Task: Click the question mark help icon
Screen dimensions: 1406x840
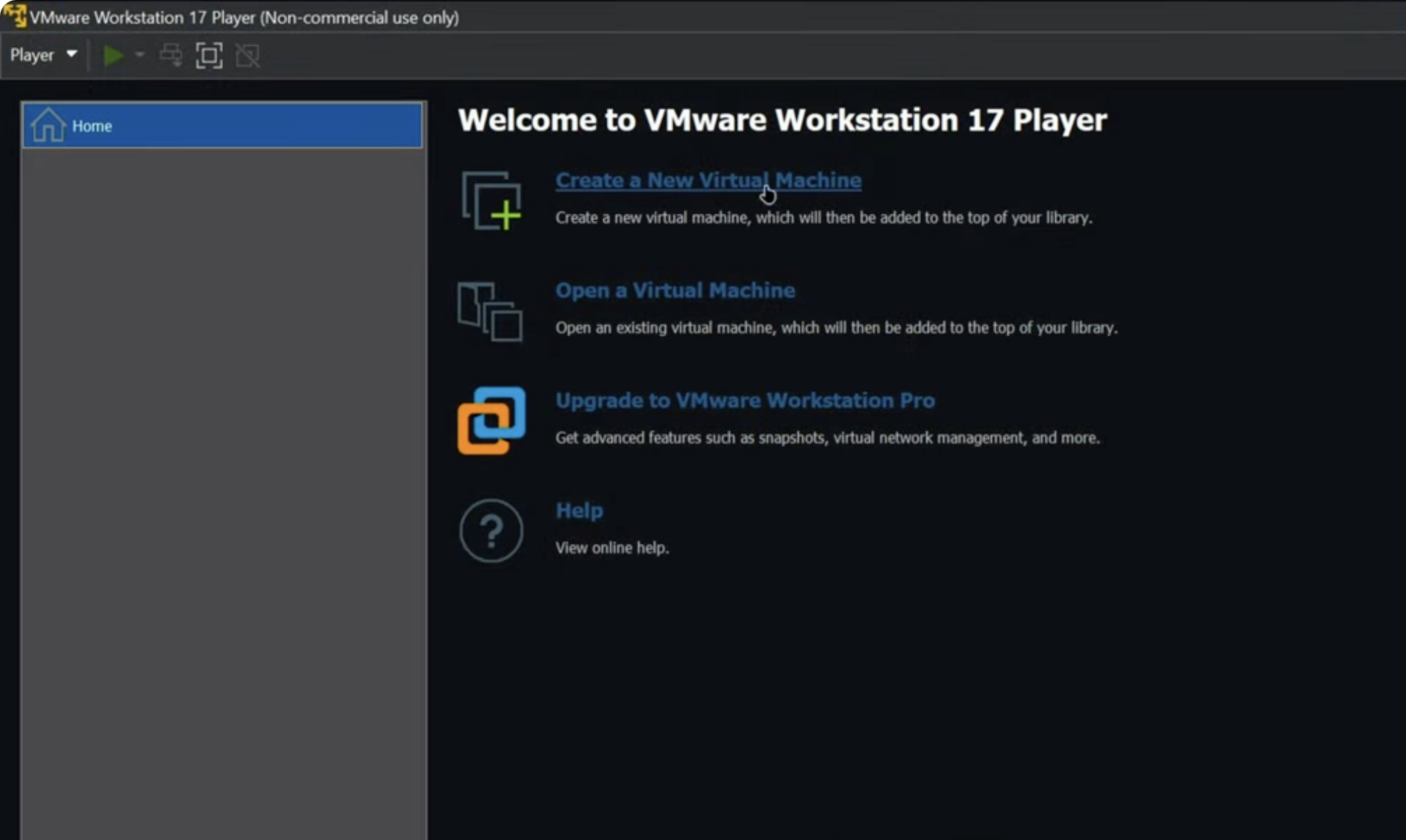Action: (491, 531)
